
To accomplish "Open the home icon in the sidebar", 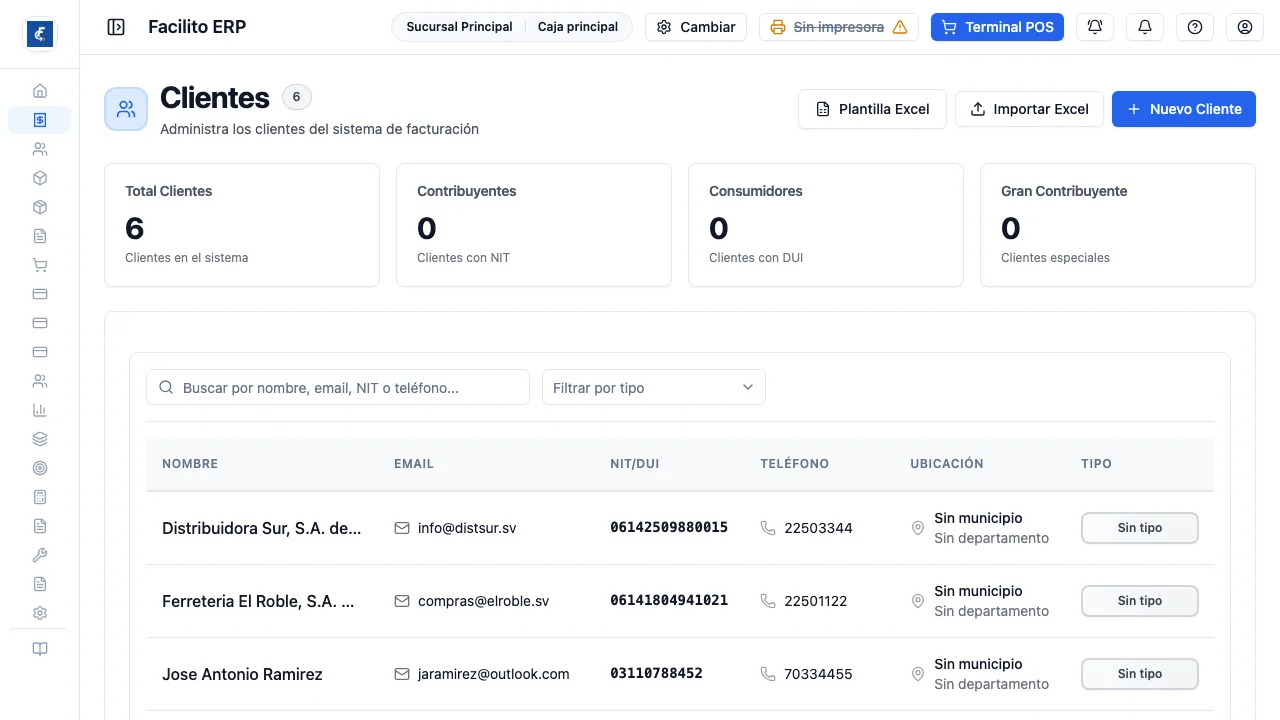I will tap(40, 91).
